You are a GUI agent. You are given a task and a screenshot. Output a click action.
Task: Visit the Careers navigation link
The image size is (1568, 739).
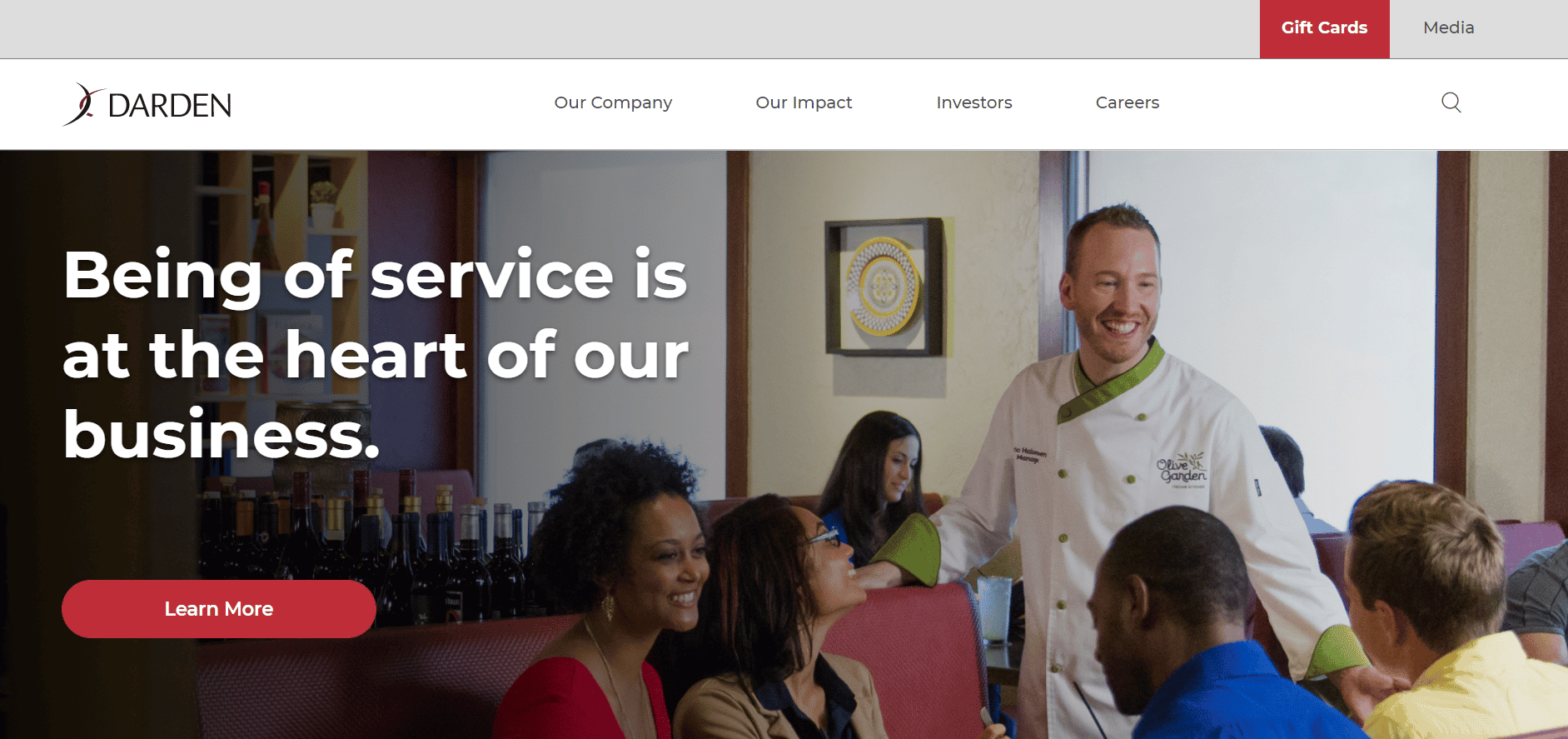pyautogui.click(x=1127, y=102)
